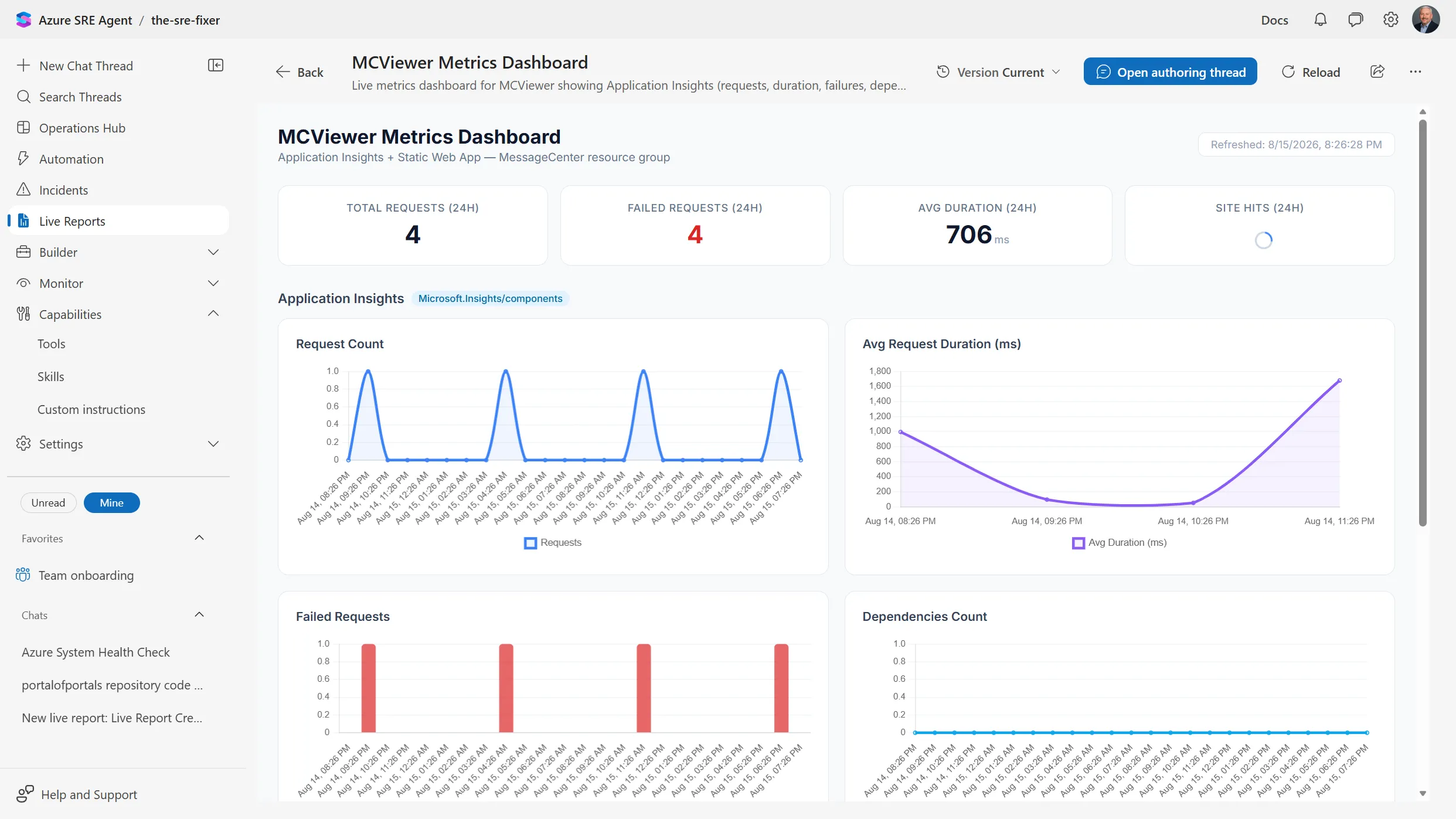Select Live Reports menu item
Viewport: 1456px width, 819px height.
pos(120,220)
